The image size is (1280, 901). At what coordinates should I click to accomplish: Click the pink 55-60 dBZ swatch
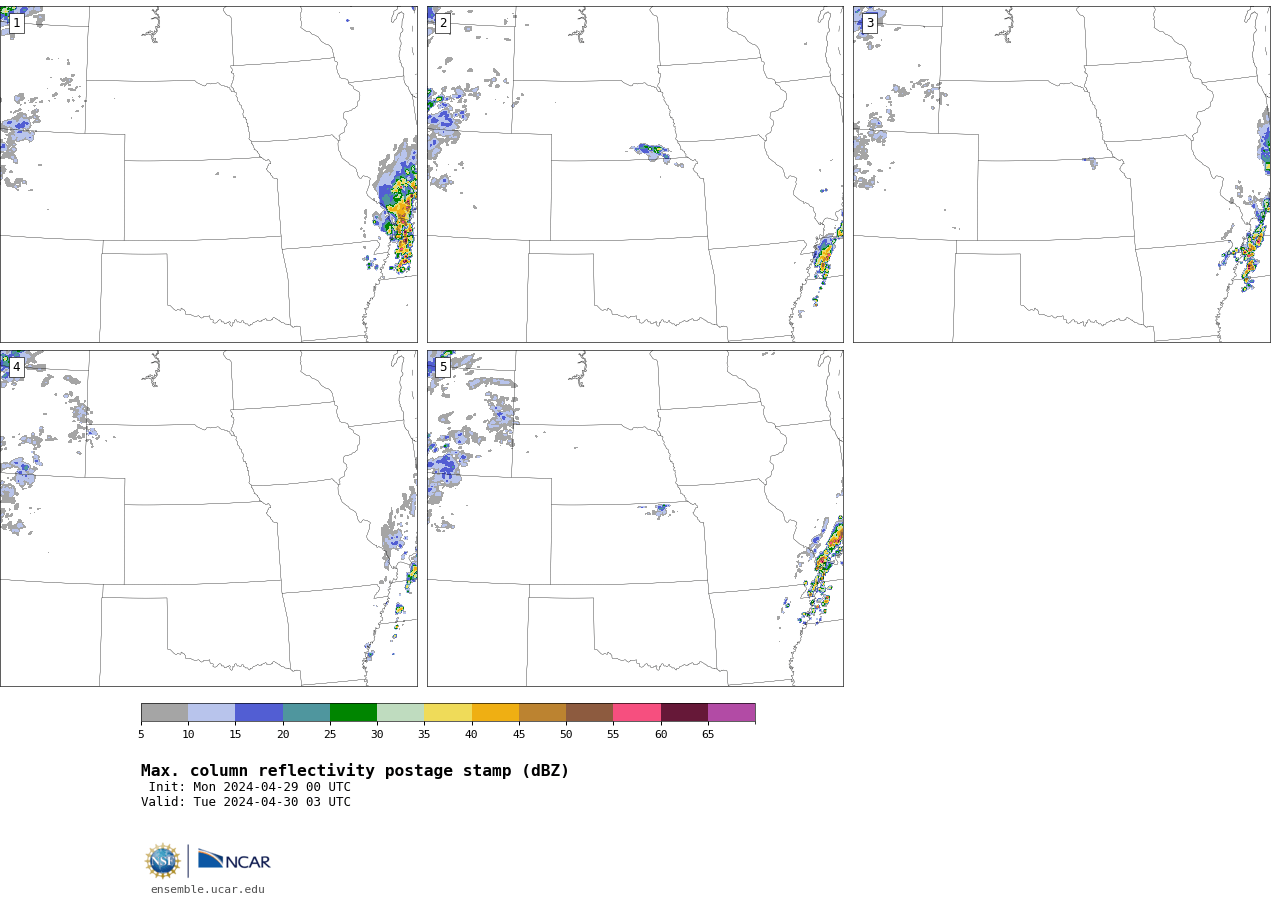point(637,713)
